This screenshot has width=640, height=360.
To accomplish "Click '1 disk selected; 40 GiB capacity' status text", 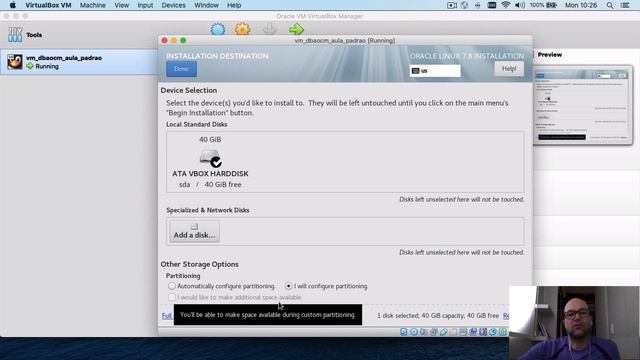I will click(x=438, y=316).
